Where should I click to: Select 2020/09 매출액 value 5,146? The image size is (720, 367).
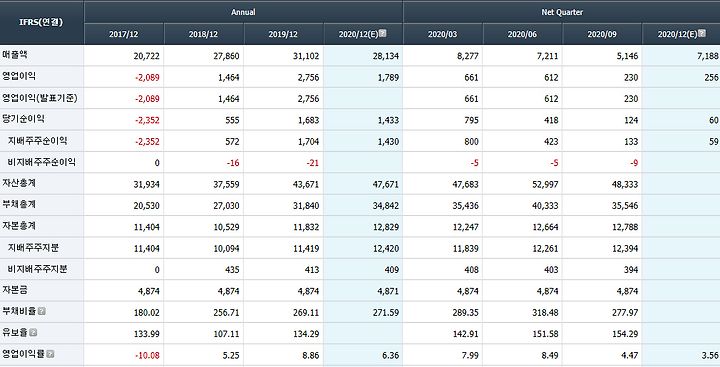click(x=627, y=56)
